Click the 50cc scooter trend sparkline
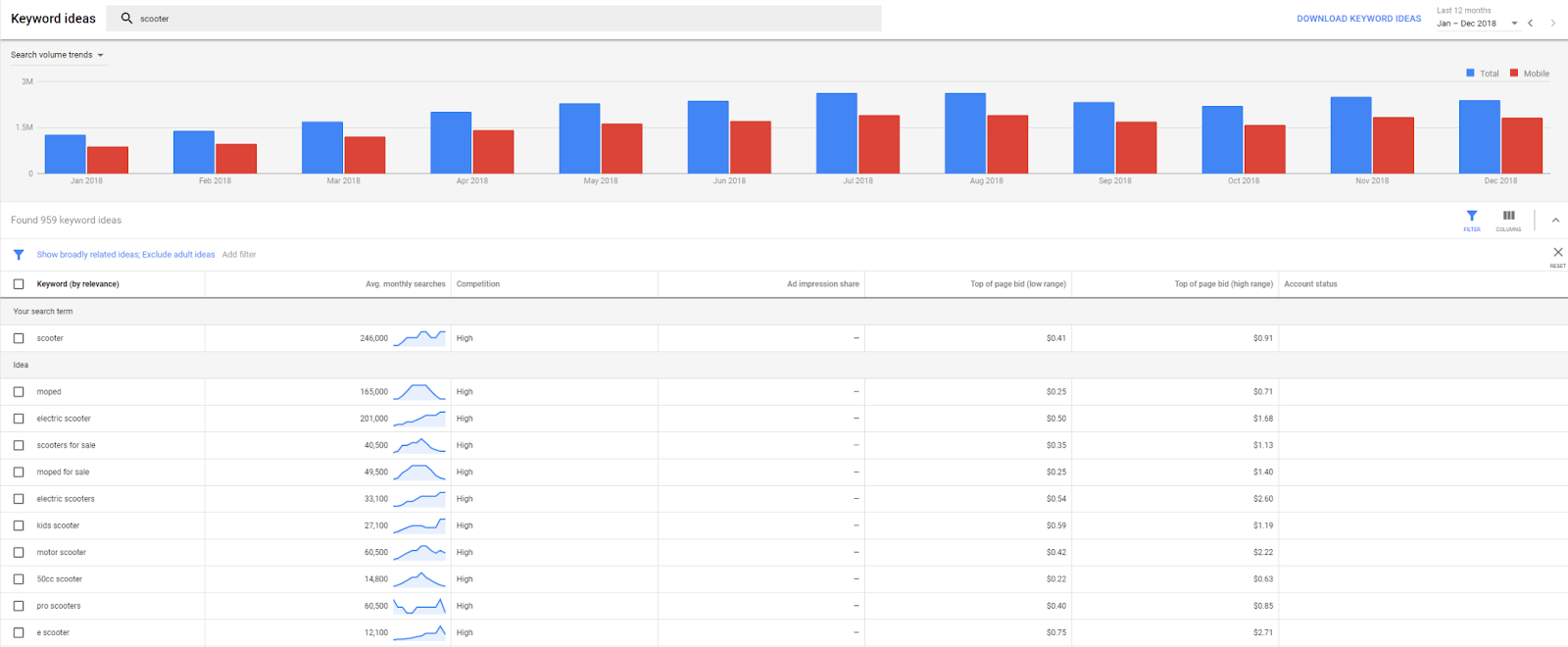The image size is (1568, 647). 419,579
